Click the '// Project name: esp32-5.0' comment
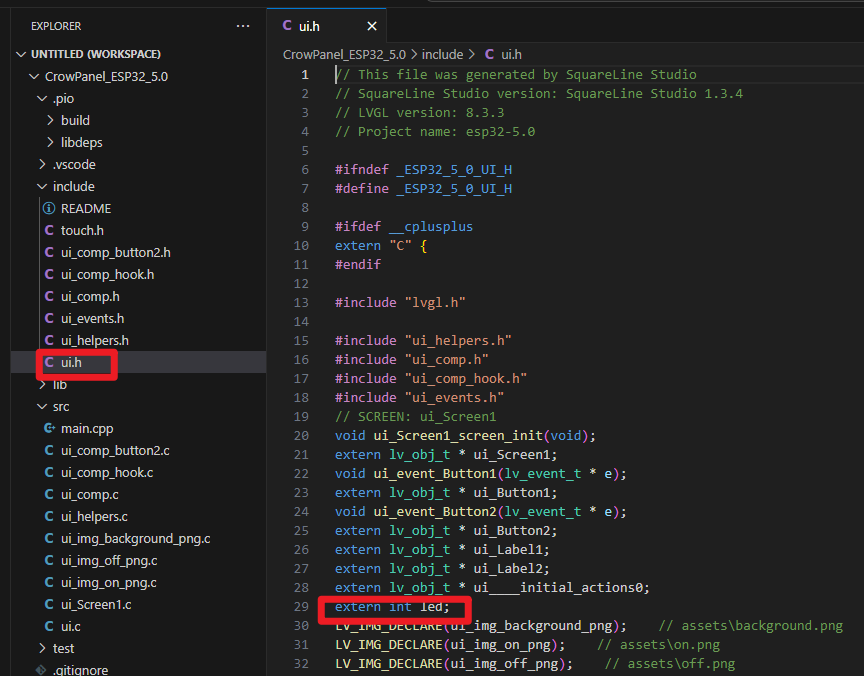Image resolution: width=864 pixels, height=676 pixels. point(435,132)
